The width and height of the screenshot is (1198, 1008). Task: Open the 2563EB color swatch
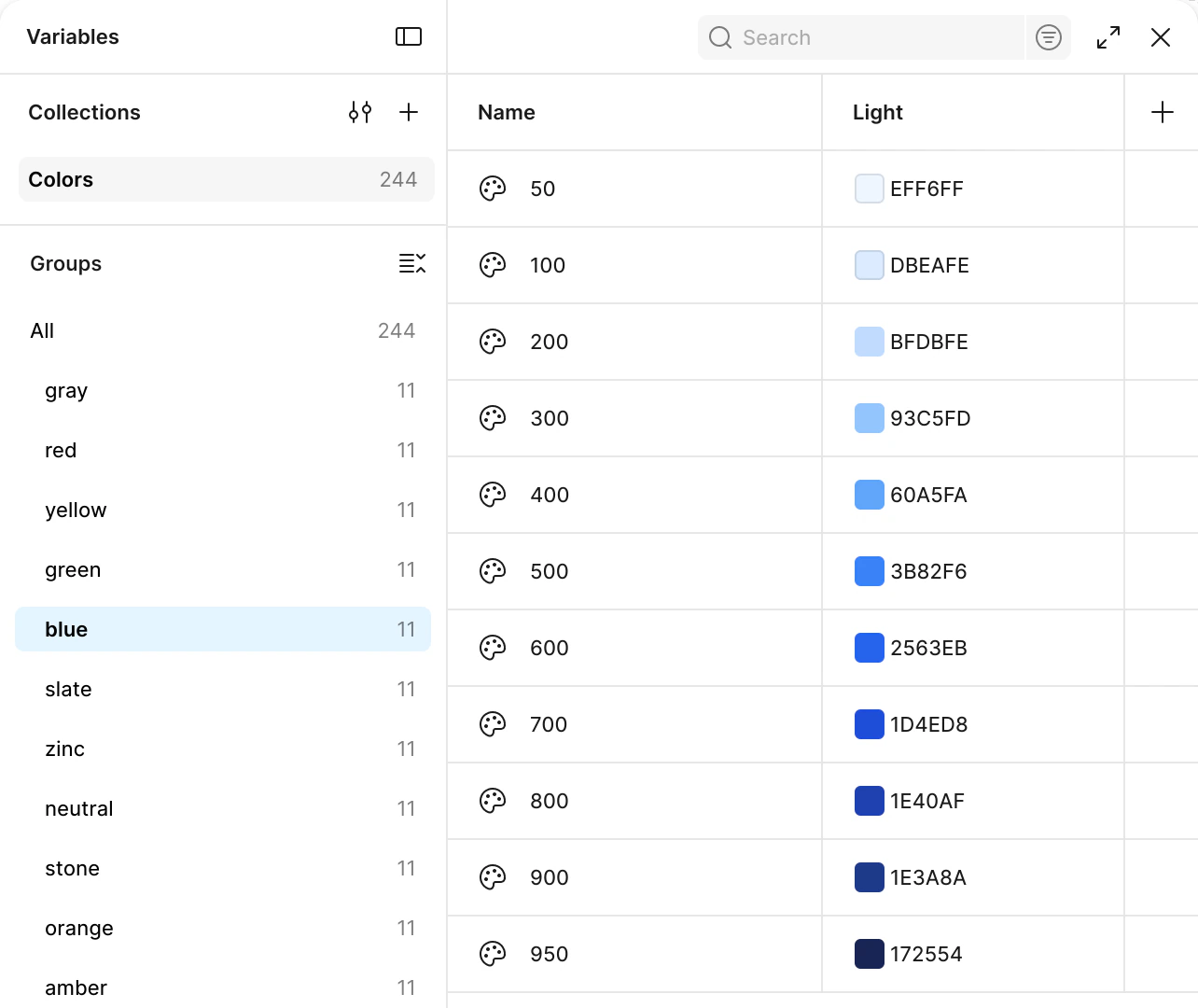(x=870, y=648)
